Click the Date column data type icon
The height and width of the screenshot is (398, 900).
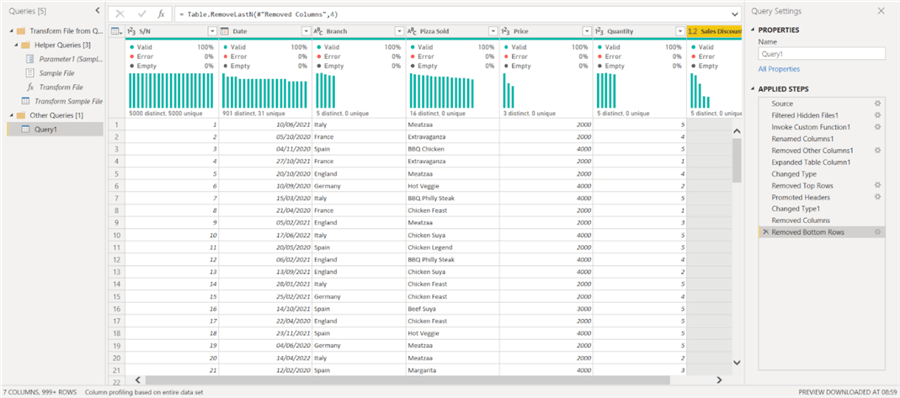tap(225, 32)
